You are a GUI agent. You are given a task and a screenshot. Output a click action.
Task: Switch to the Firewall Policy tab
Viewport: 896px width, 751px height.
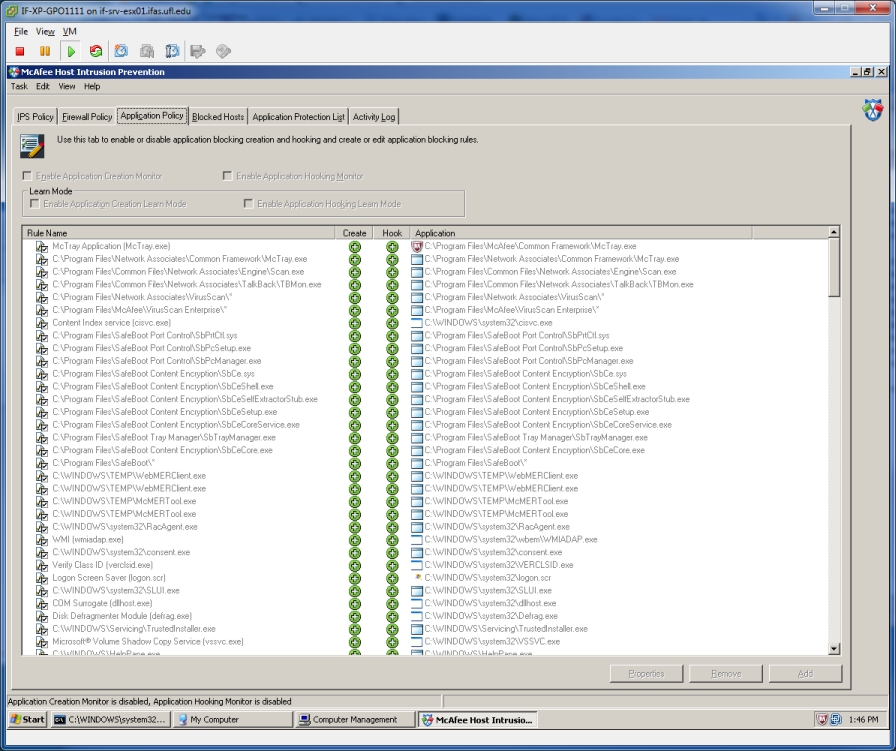pos(87,117)
